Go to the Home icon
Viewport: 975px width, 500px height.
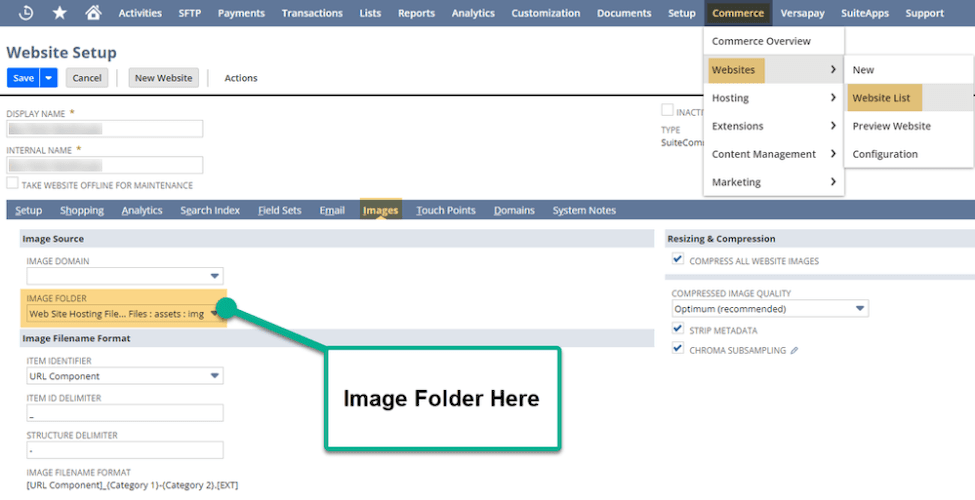click(93, 12)
